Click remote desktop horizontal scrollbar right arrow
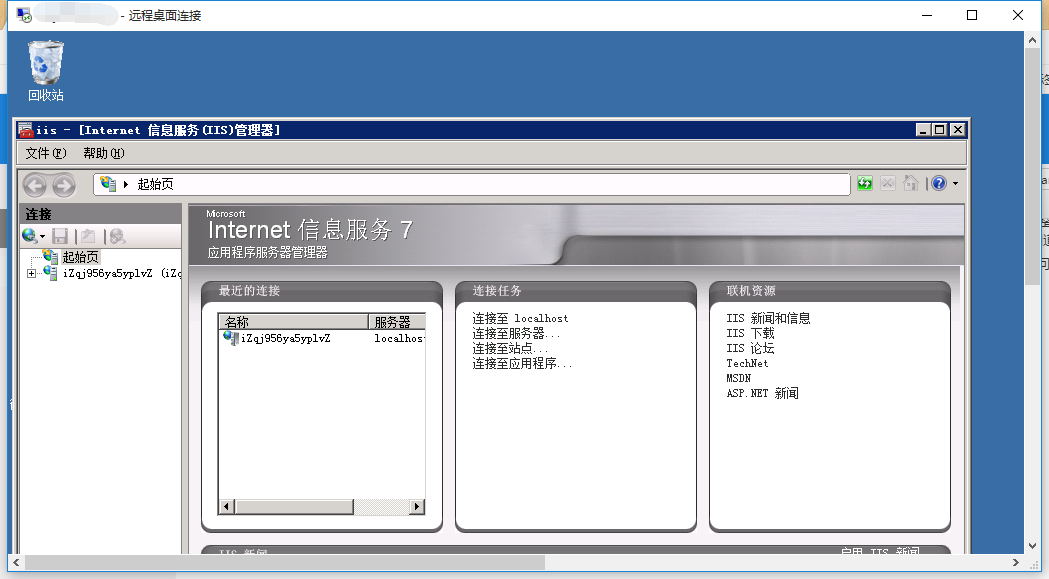 [x=1016, y=563]
